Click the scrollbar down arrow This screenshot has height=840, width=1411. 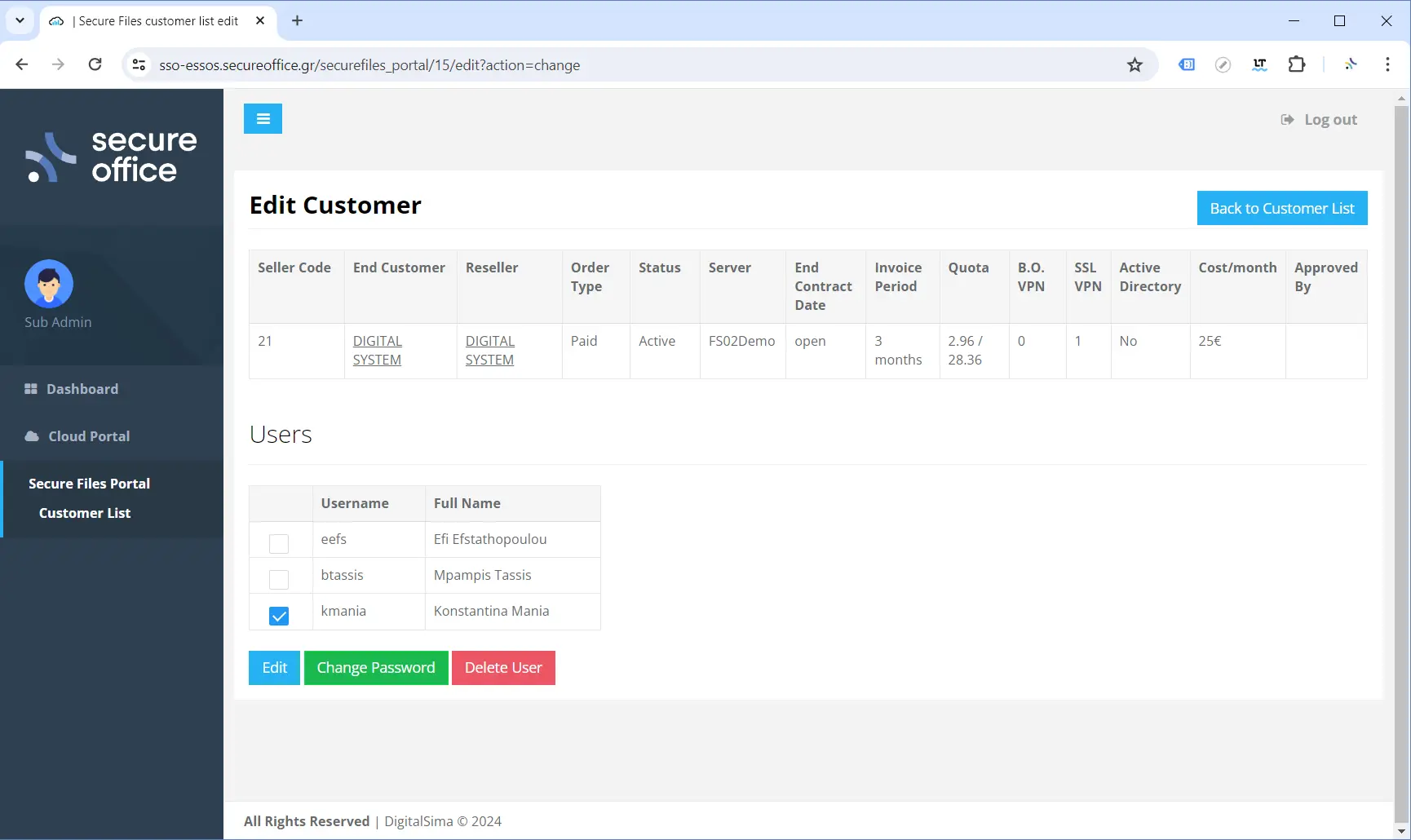coord(1402,832)
